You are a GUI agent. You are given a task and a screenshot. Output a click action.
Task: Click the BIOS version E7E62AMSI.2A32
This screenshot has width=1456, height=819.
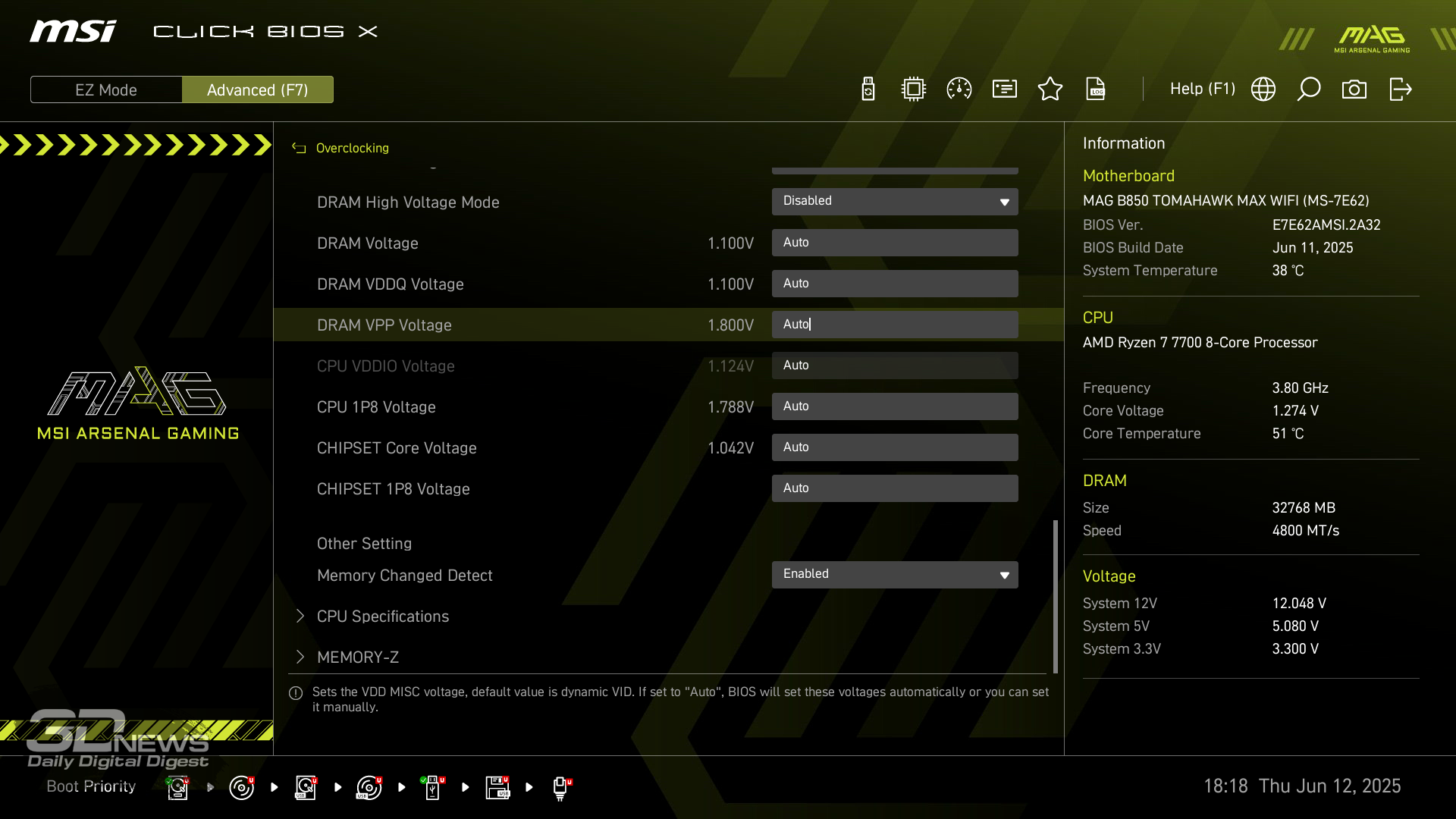pyautogui.click(x=1326, y=225)
